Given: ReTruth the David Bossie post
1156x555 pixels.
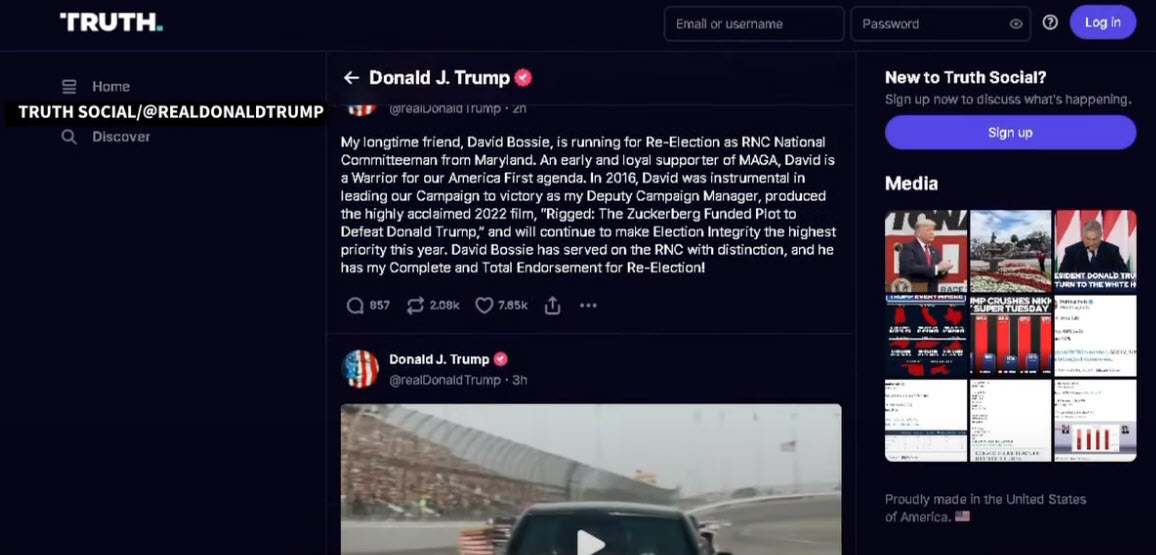Looking at the screenshot, I should click(415, 305).
